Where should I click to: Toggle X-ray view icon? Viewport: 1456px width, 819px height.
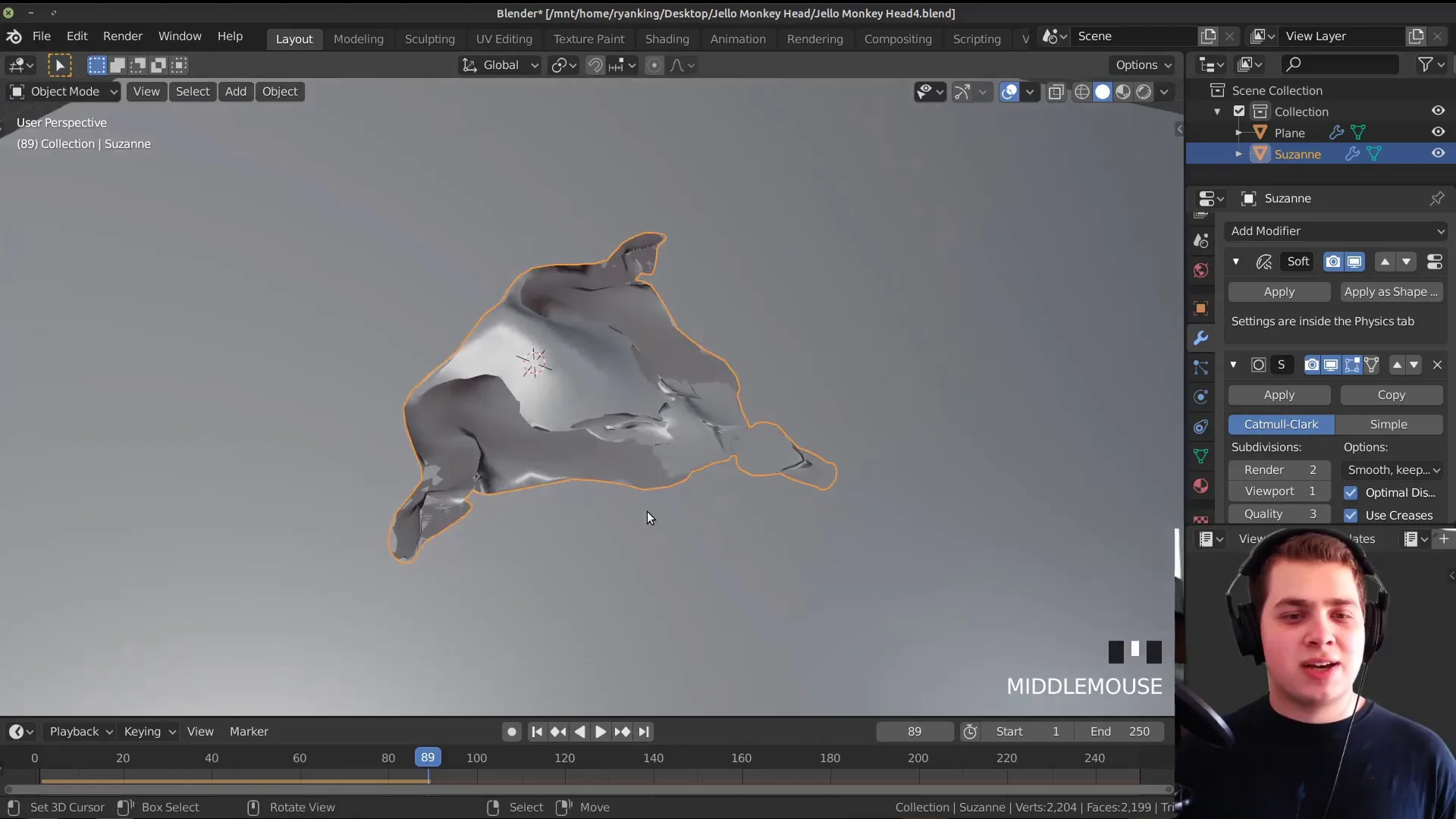(1056, 93)
